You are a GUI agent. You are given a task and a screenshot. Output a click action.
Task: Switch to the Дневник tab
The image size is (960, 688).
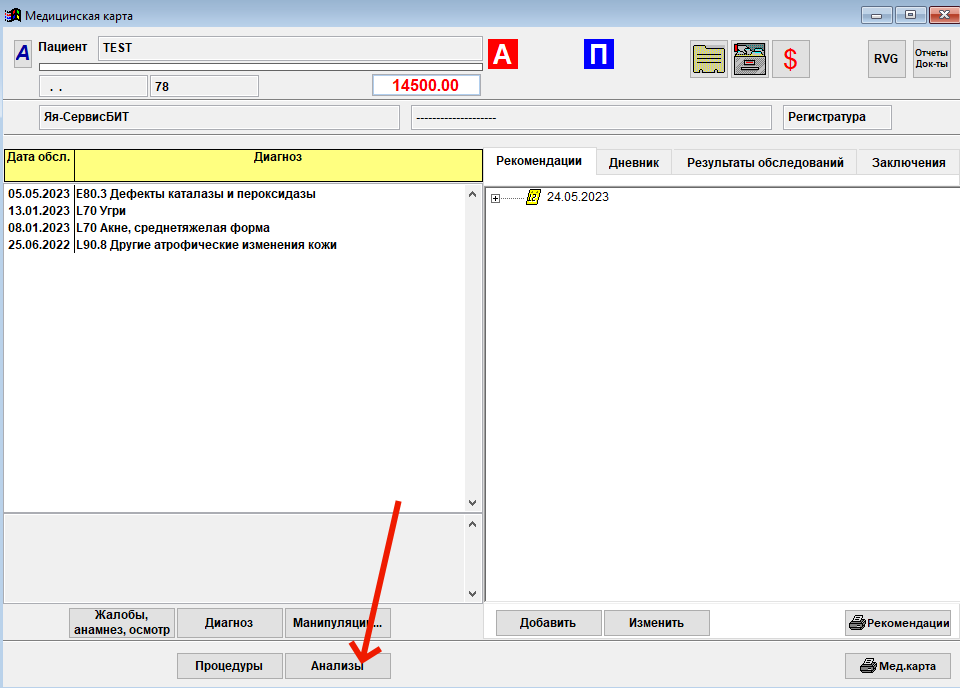pos(633,163)
